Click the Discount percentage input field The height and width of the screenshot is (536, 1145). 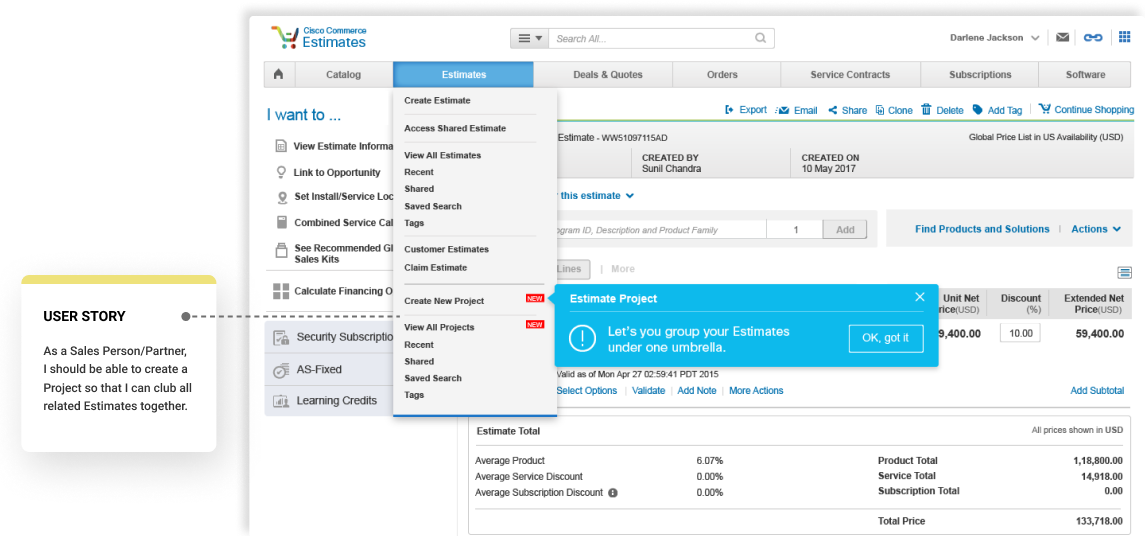coord(1020,333)
